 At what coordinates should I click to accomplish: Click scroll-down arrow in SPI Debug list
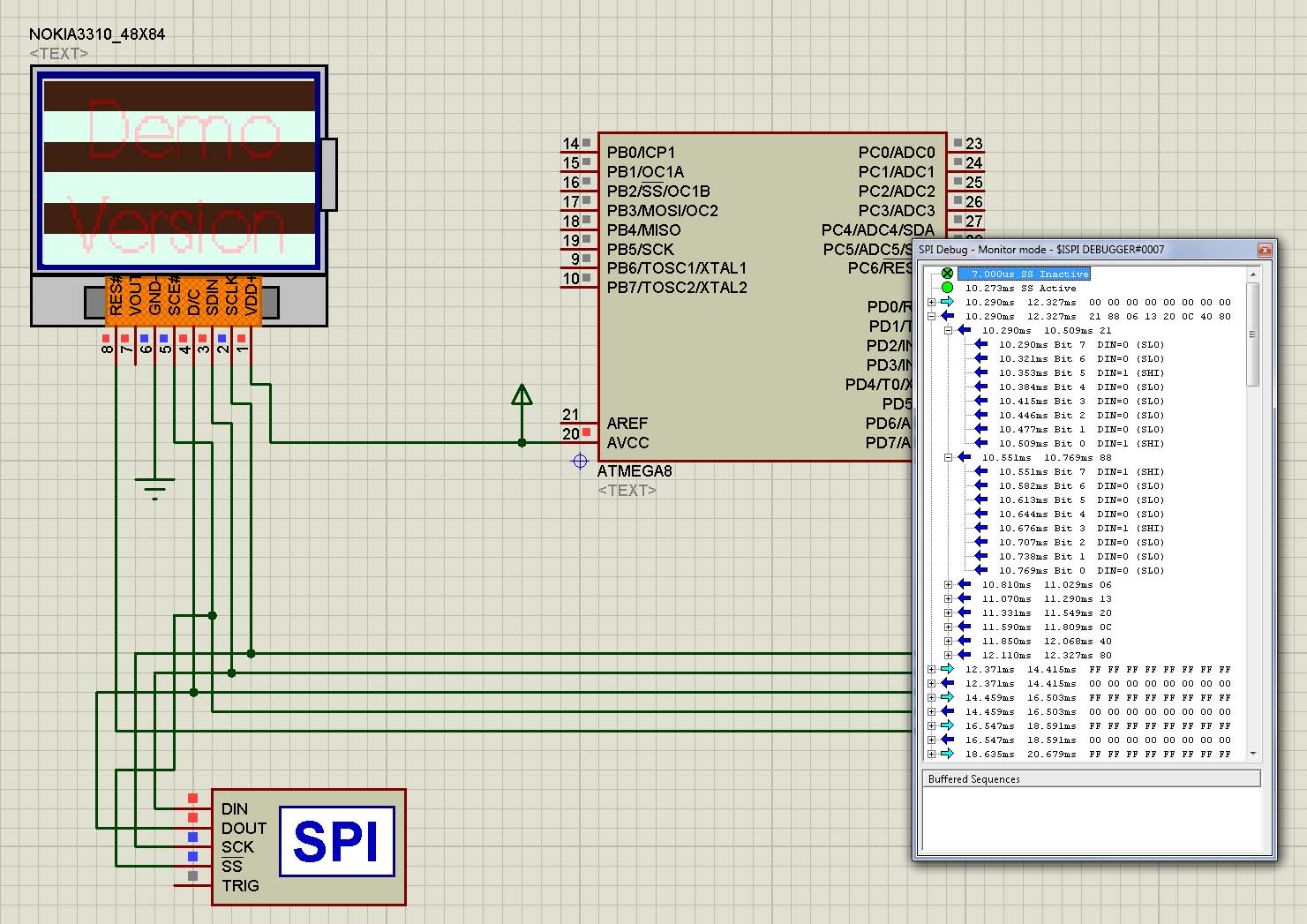point(1252,753)
